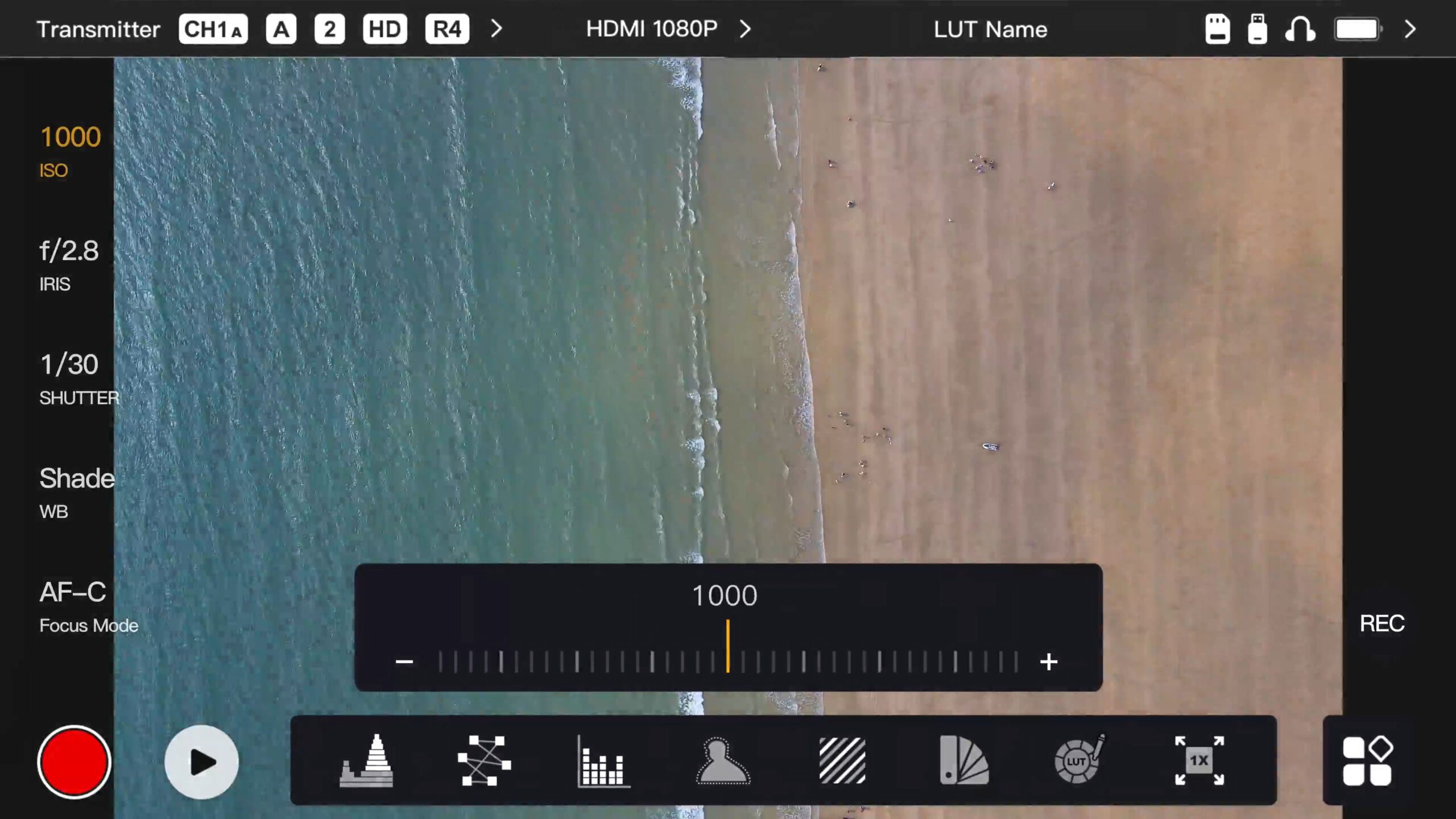Screen dimensions: 1456x819
Task: Show the histogram display
Action: (x=603, y=760)
